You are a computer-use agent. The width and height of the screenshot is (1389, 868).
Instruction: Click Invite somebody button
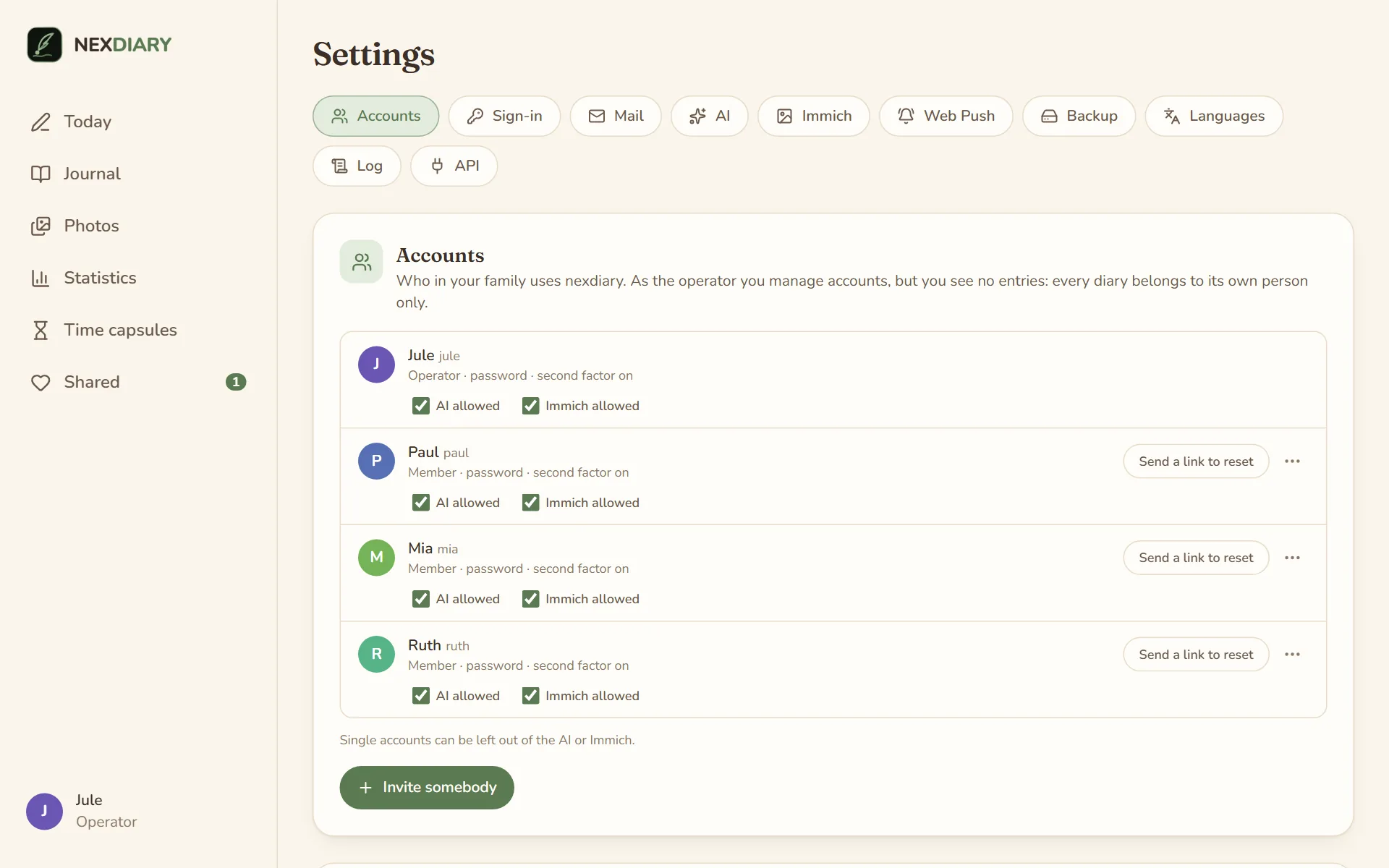(x=427, y=788)
